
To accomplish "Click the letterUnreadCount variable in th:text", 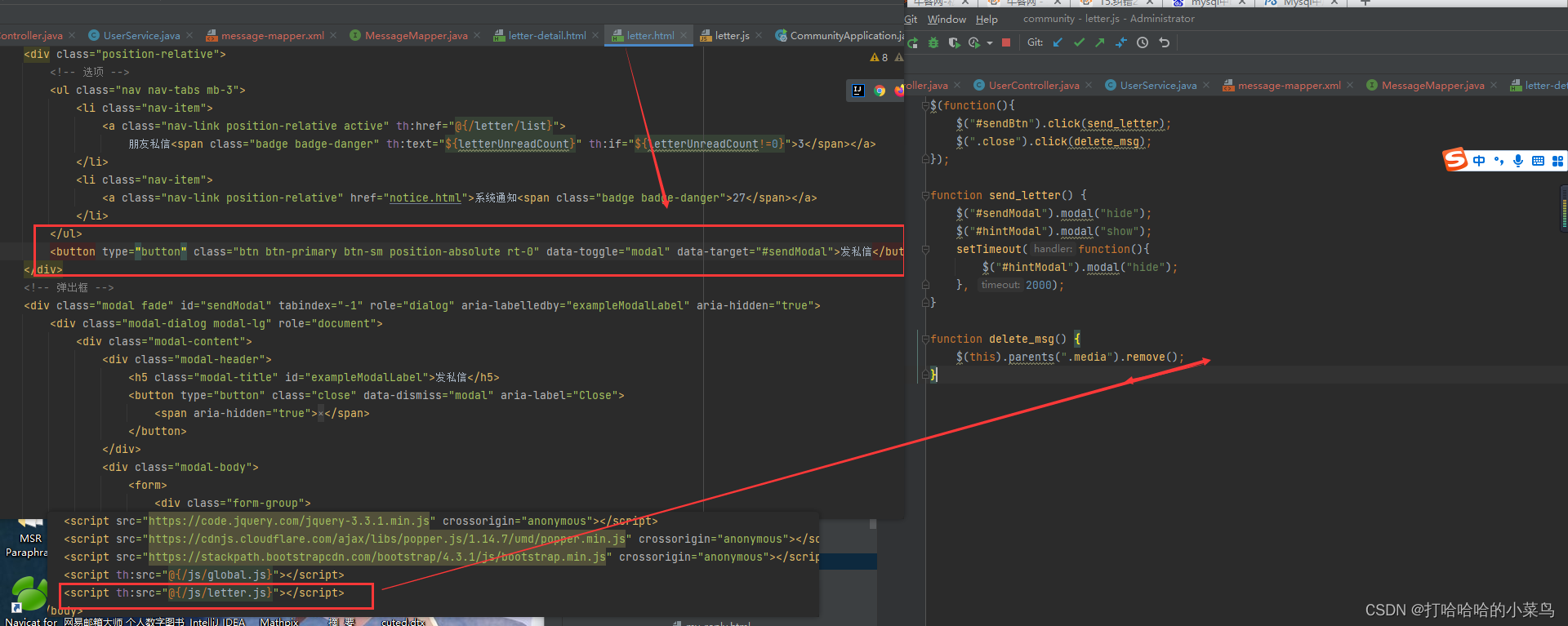I will pyautogui.click(x=514, y=144).
